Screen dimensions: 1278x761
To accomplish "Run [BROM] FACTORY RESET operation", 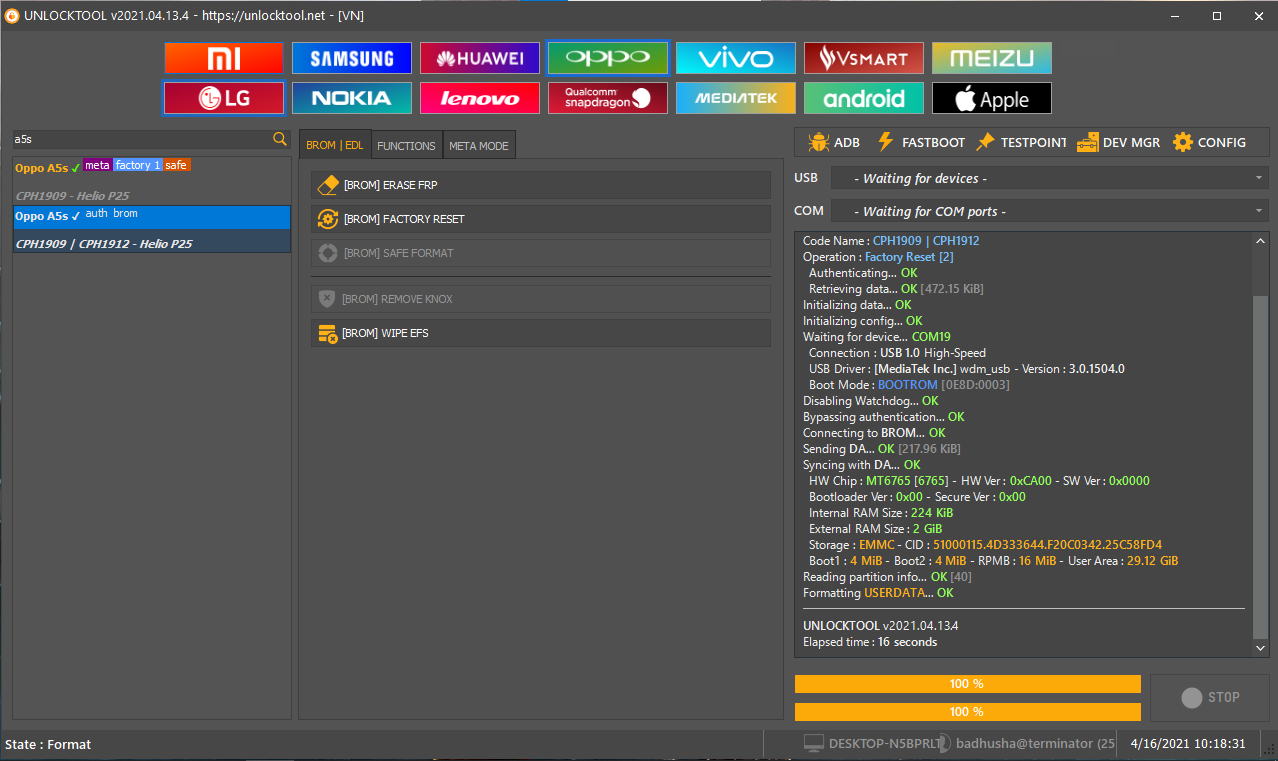I will pyautogui.click(x=541, y=219).
